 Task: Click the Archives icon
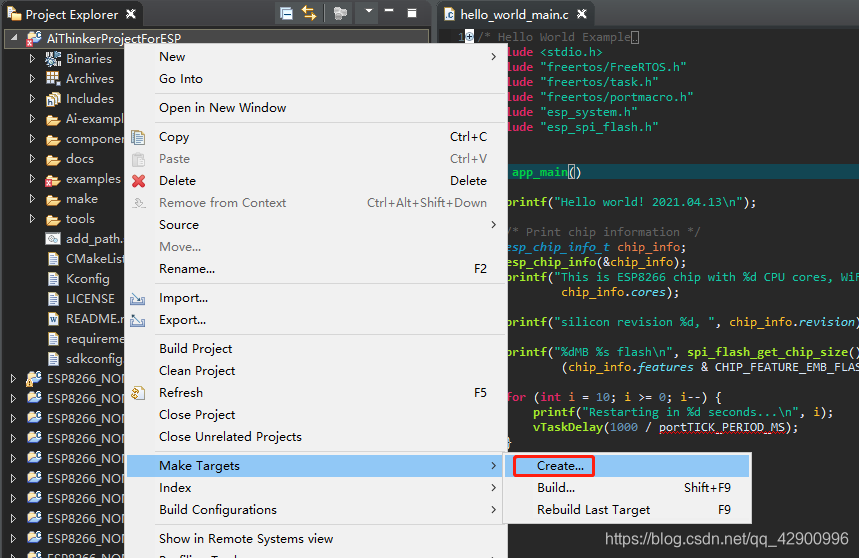[53, 78]
